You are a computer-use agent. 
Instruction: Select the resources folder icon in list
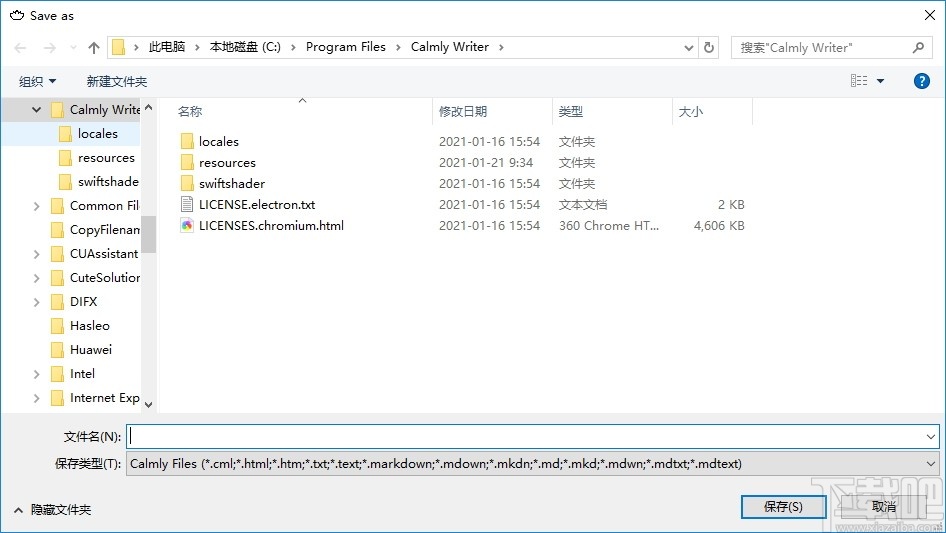[187, 162]
